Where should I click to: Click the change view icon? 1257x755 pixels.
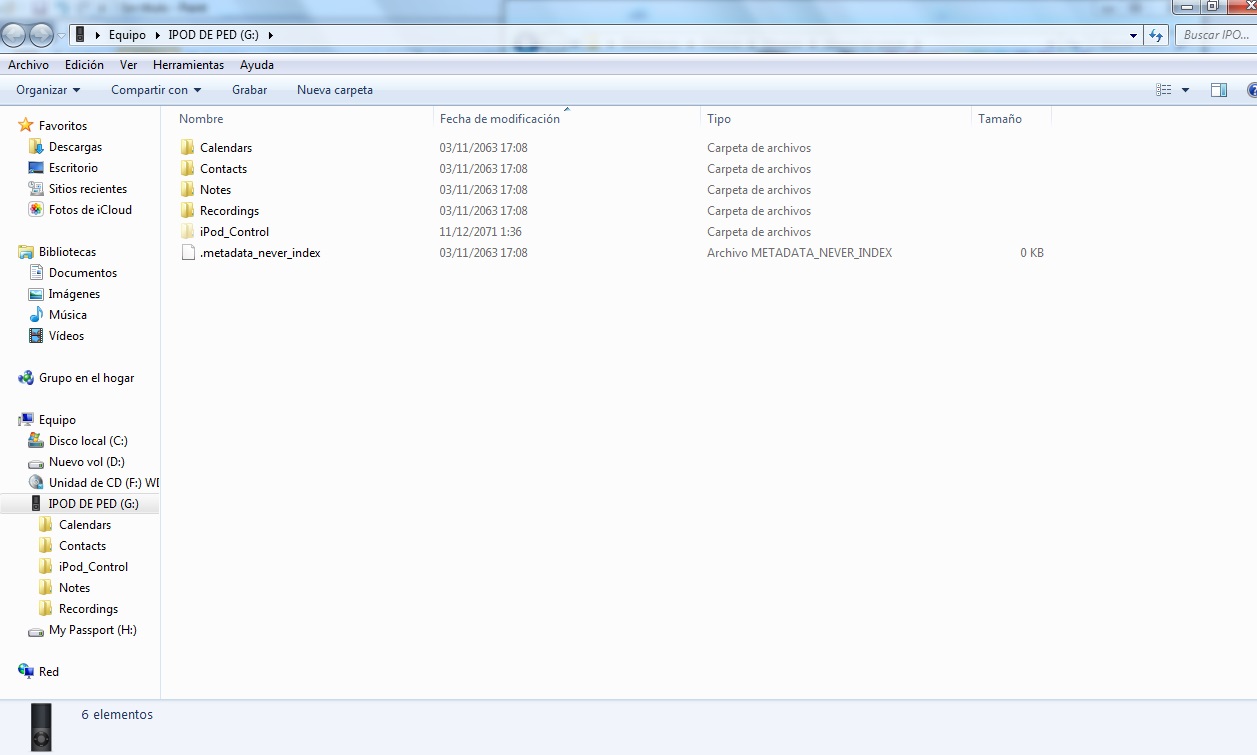1163,90
